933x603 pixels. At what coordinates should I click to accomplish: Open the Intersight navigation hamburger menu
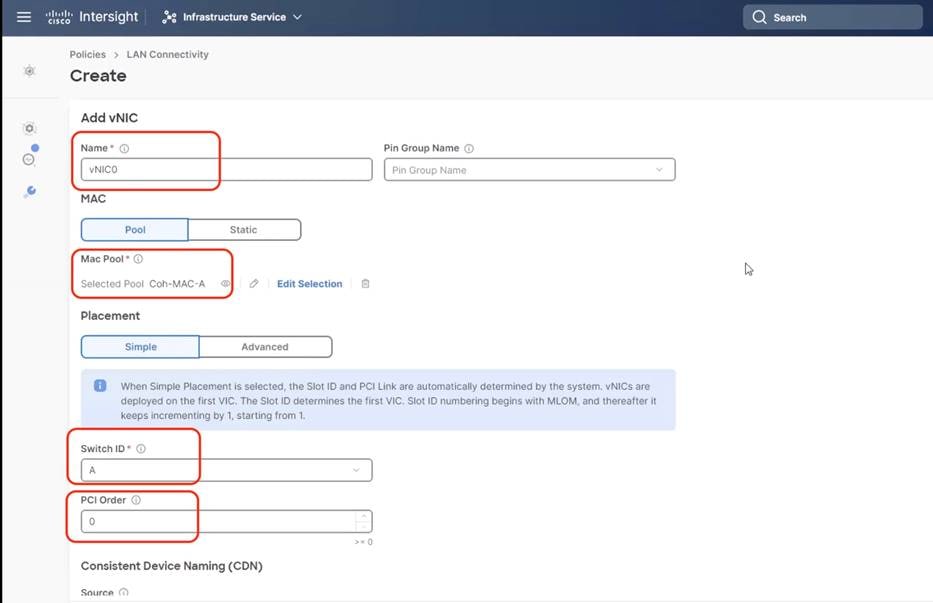23,16
